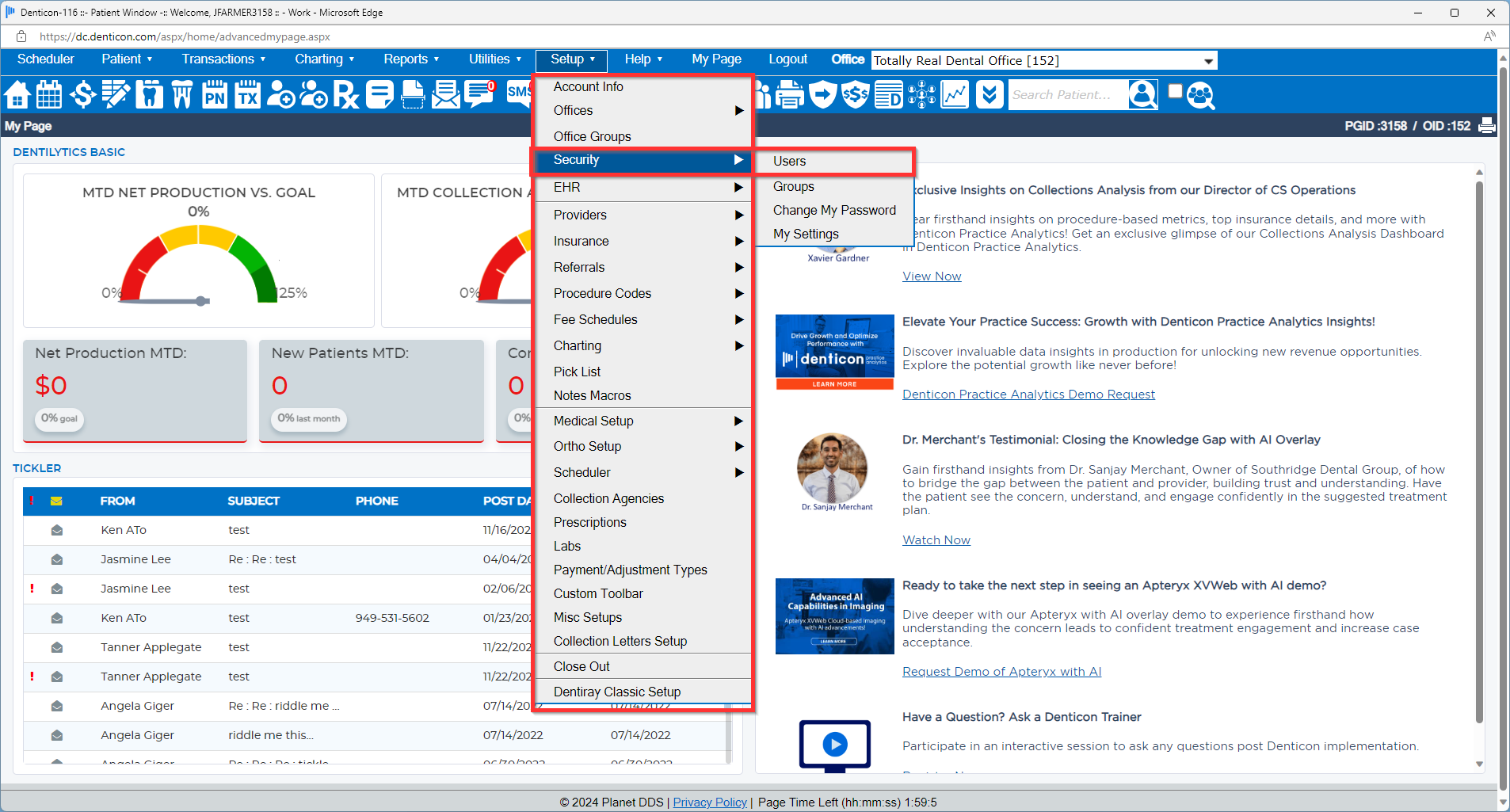
Task: Open the Charting menu bar dropdown
Action: pyautogui.click(x=325, y=59)
